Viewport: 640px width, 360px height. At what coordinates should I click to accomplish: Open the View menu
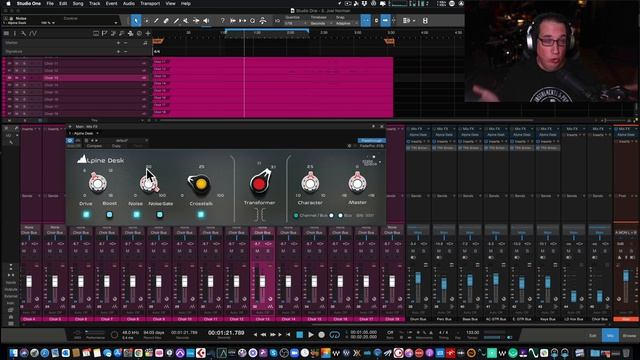tap(170, 3)
